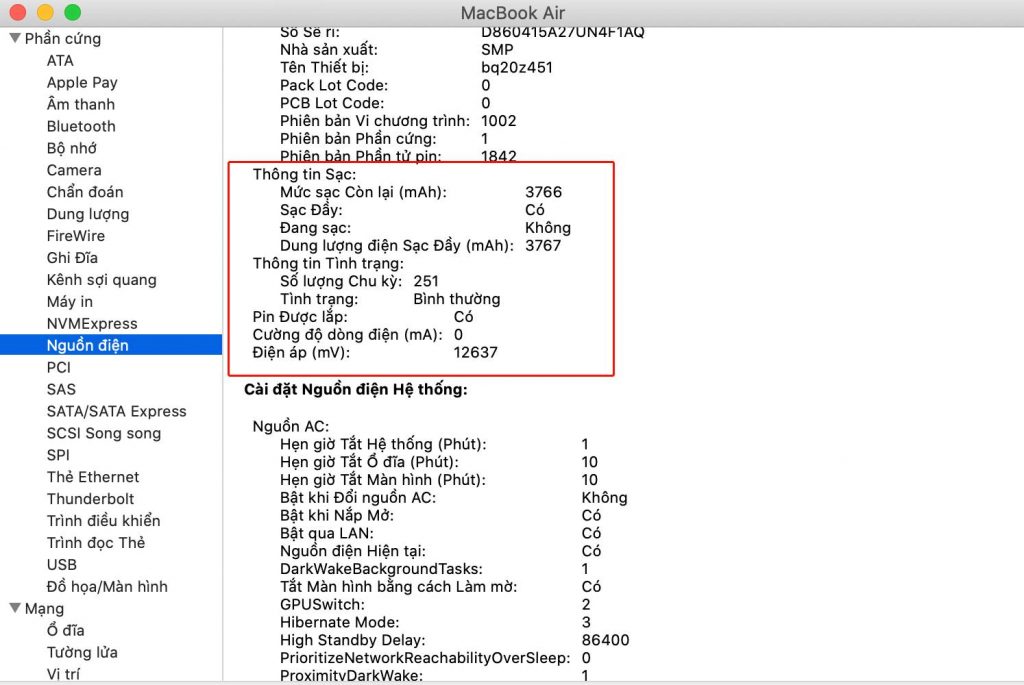The height and width of the screenshot is (685, 1024).
Task: Open Ổ đĩa under Mạng
Action: tap(65, 630)
